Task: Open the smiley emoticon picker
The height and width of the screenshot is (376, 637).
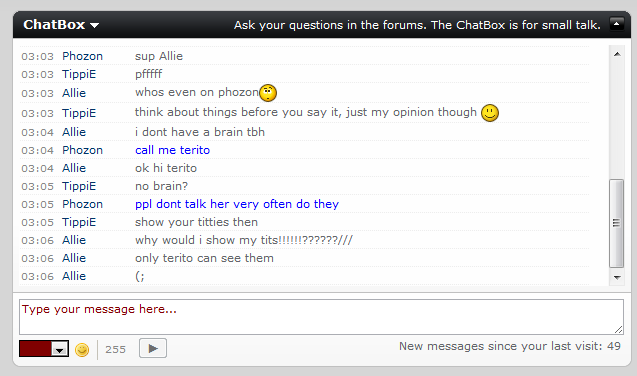Action: [x=82, y=349]
